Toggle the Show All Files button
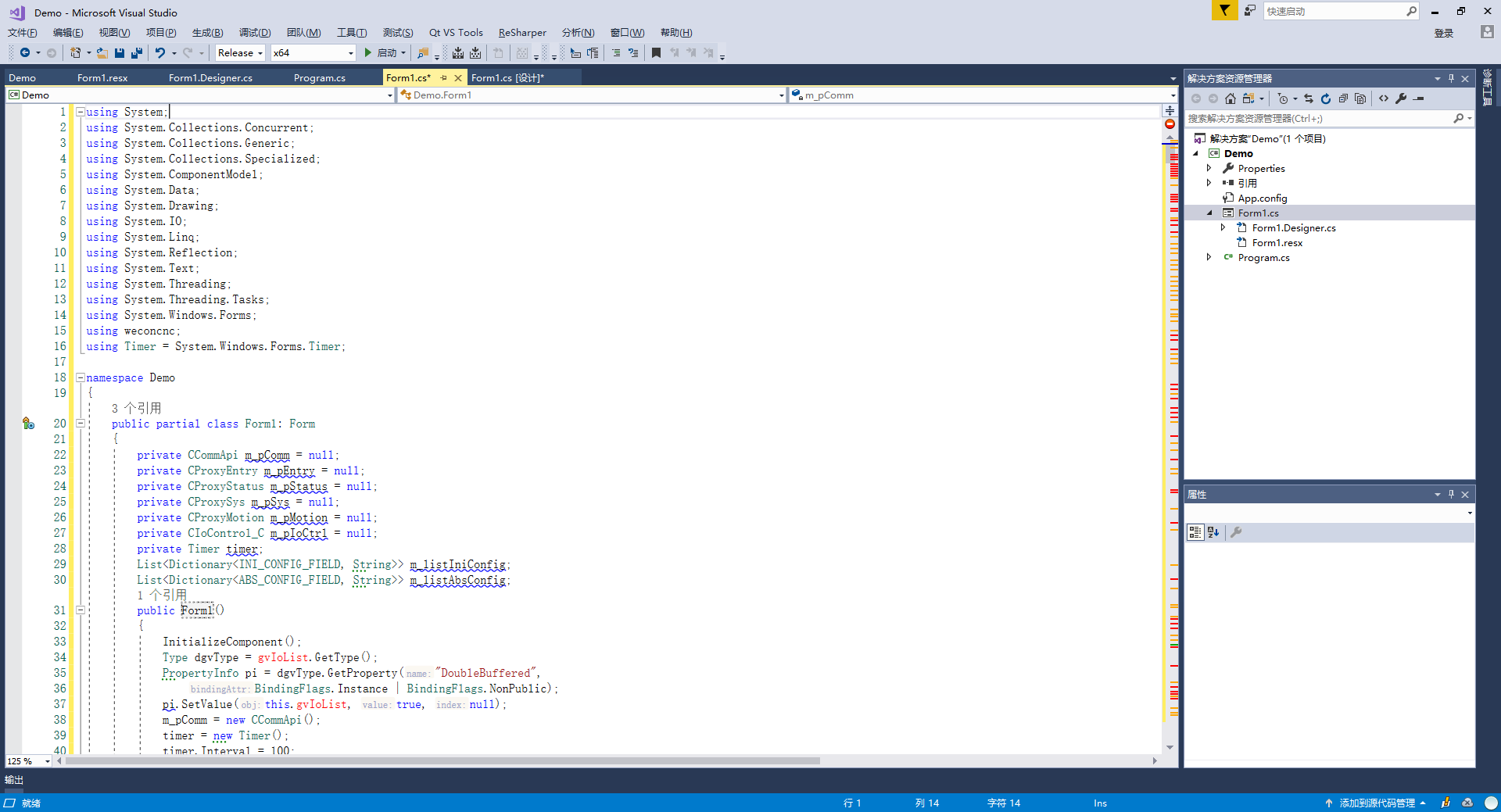The height and width of the screenshot is (812, 1501). coord(1360,98)
